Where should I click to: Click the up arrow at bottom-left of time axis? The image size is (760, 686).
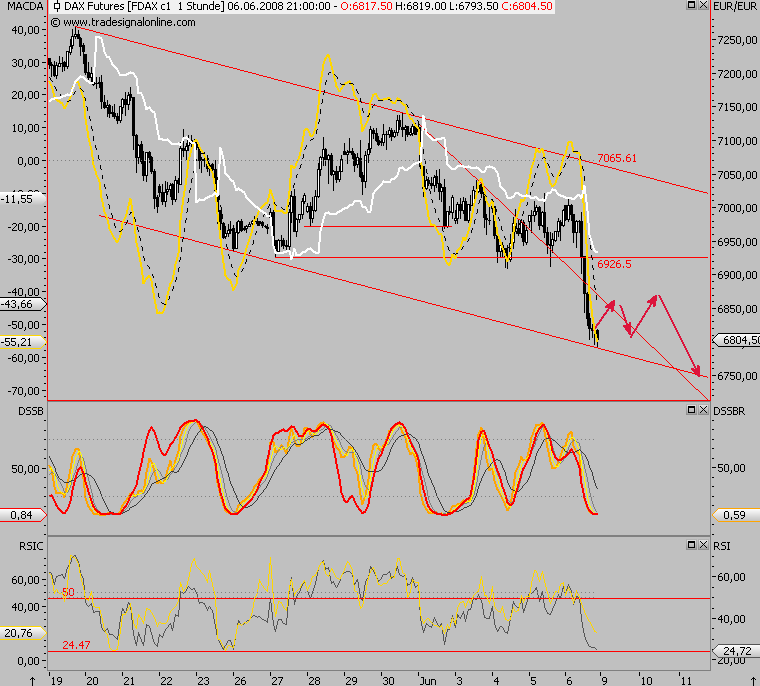tap(32, 681)
